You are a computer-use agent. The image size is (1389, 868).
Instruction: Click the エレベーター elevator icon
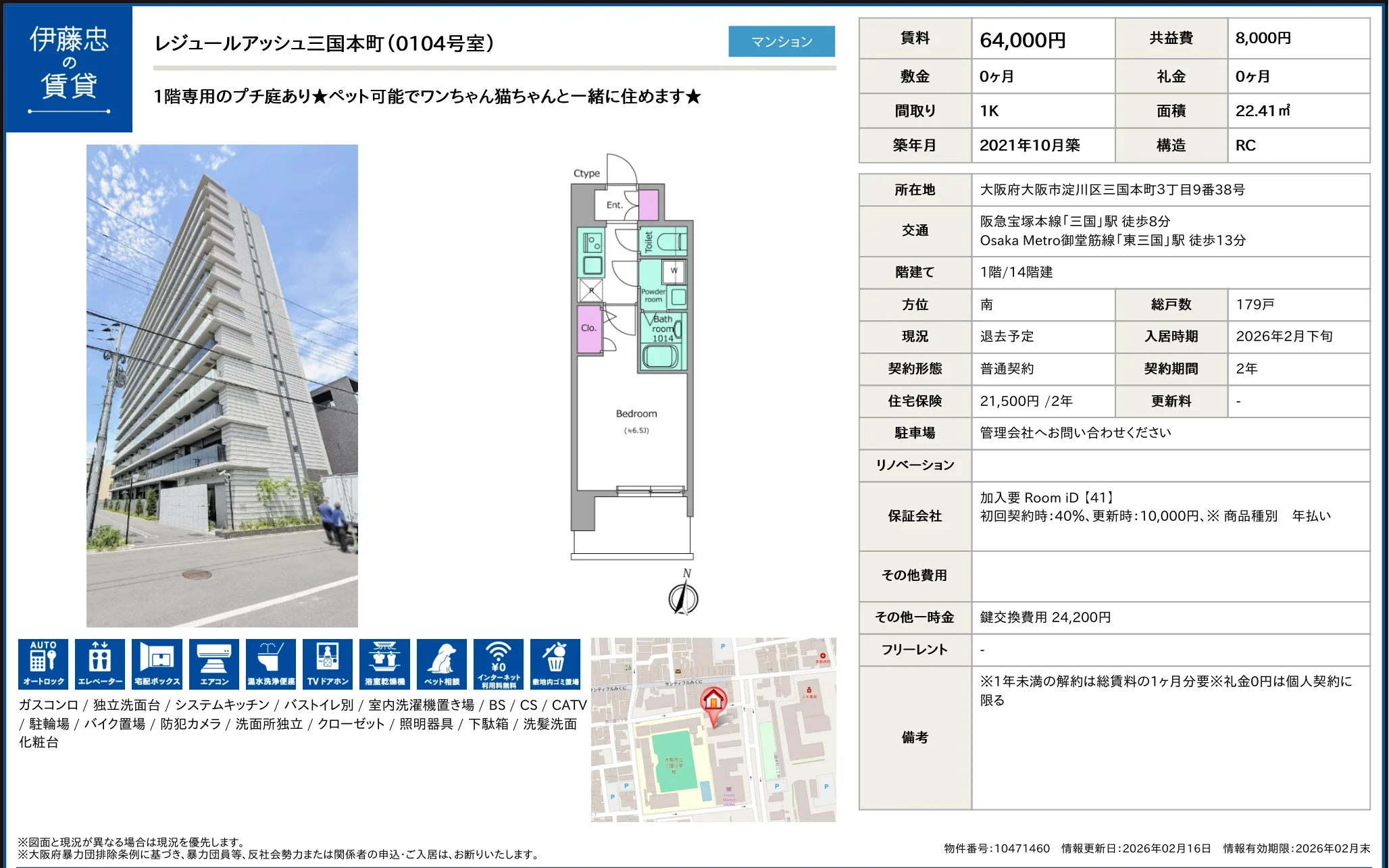coord(100,663)
